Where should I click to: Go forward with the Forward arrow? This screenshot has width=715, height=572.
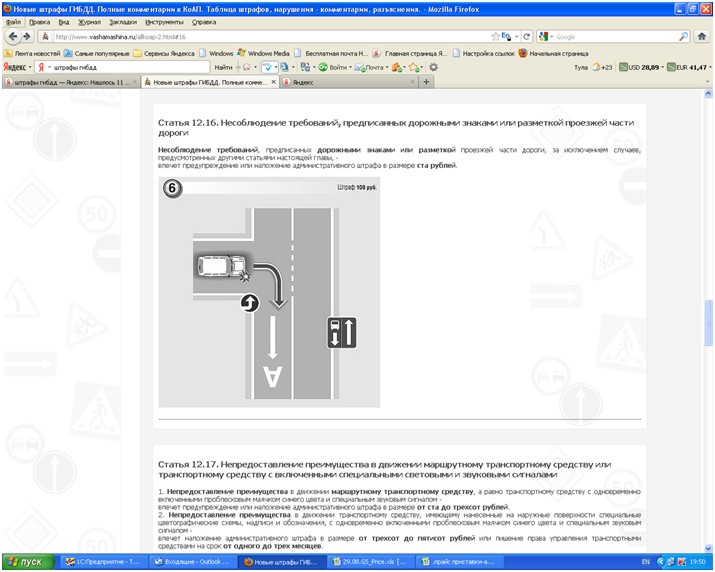27,36
